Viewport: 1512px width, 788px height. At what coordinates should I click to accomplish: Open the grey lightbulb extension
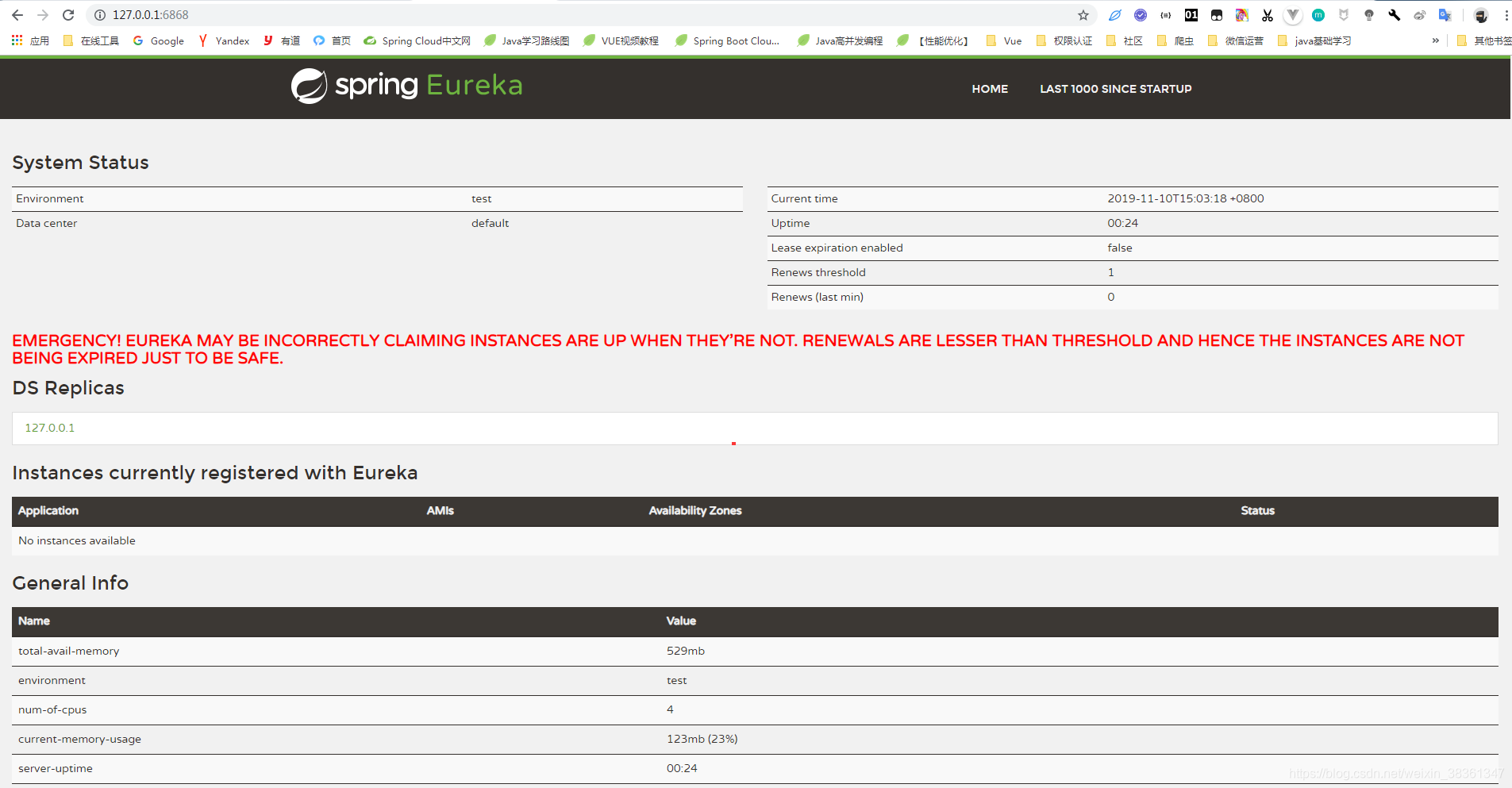(x=1369, y=15)
